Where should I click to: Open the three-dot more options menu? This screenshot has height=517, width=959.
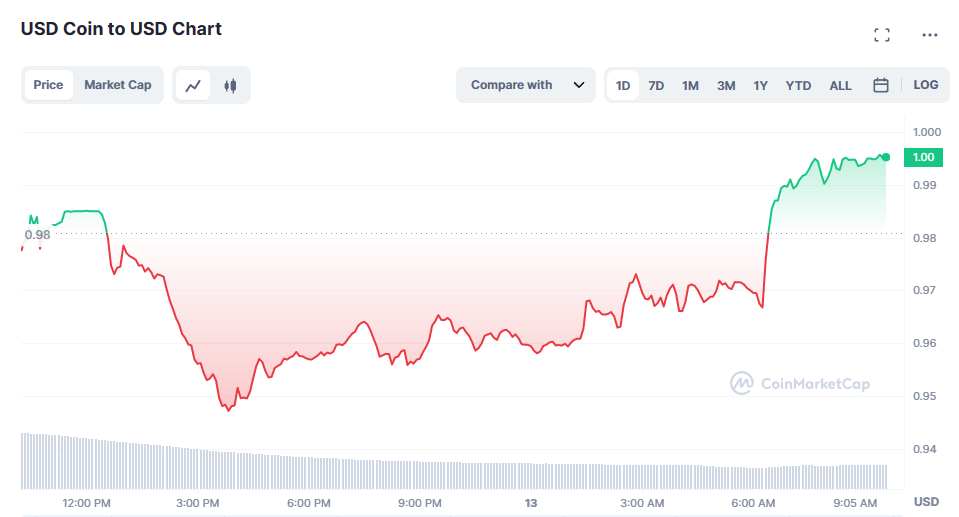(x=930, y=35)
